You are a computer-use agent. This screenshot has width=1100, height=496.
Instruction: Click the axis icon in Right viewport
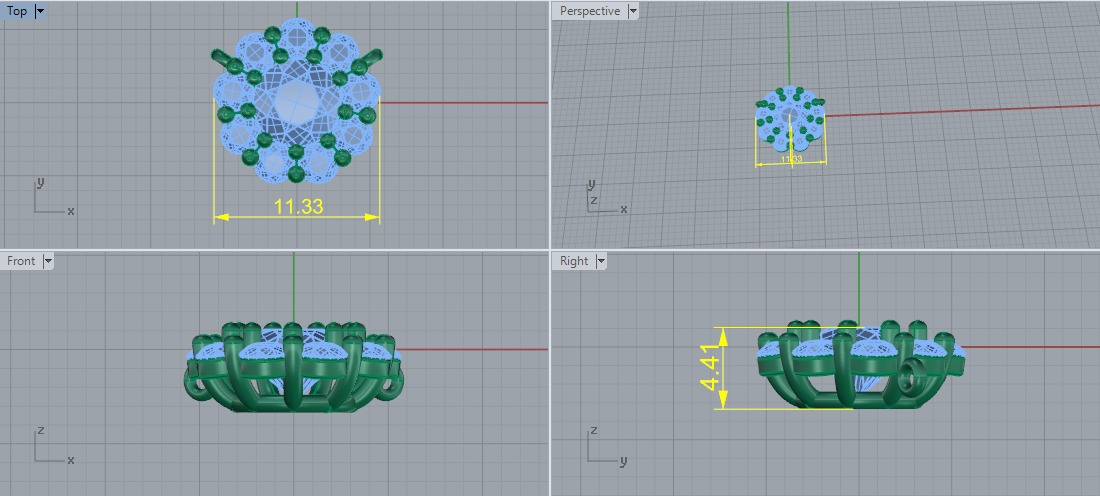(605, 445)
